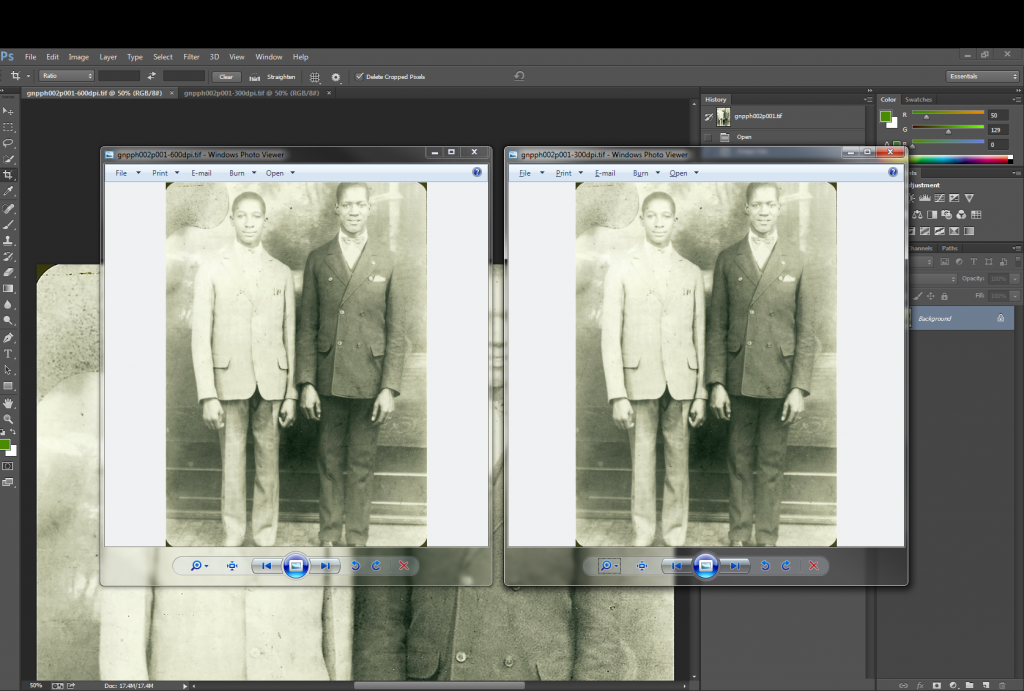
Task: Select the Move tool
Action: 8,111
